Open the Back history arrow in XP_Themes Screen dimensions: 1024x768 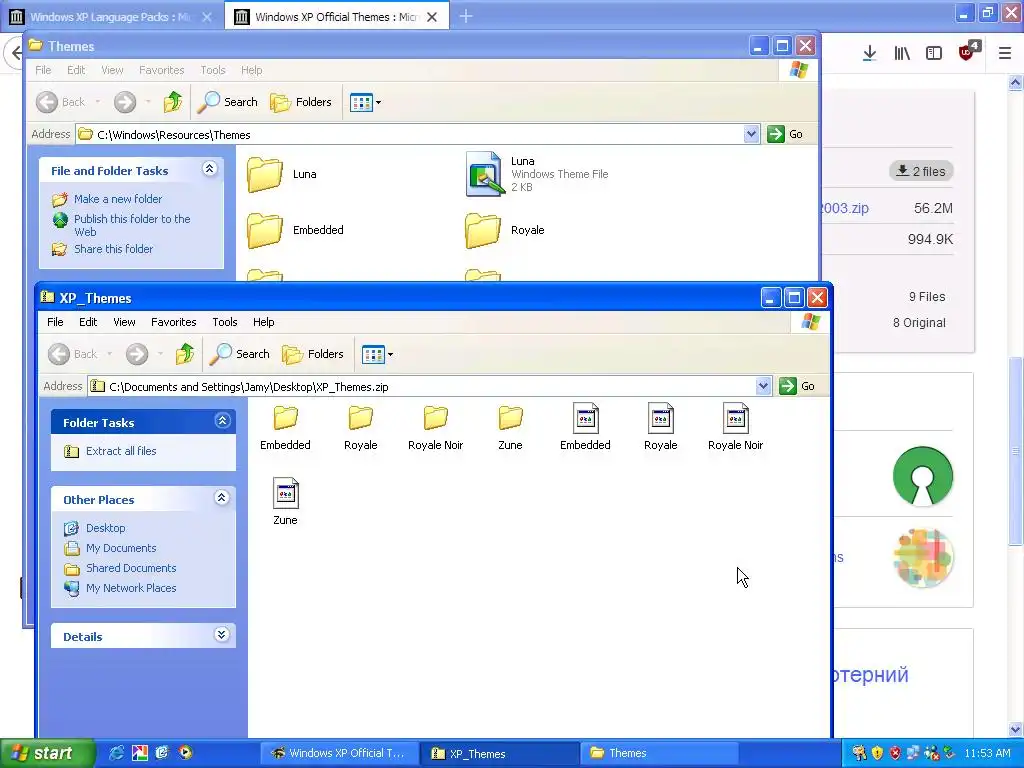[109, 355]
